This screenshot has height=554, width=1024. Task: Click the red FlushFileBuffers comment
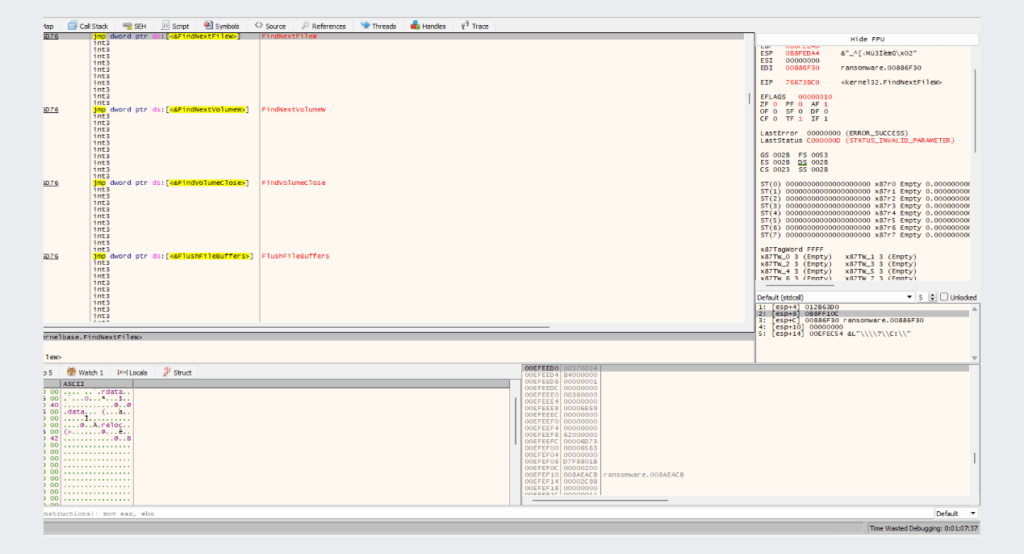[295, 256]
